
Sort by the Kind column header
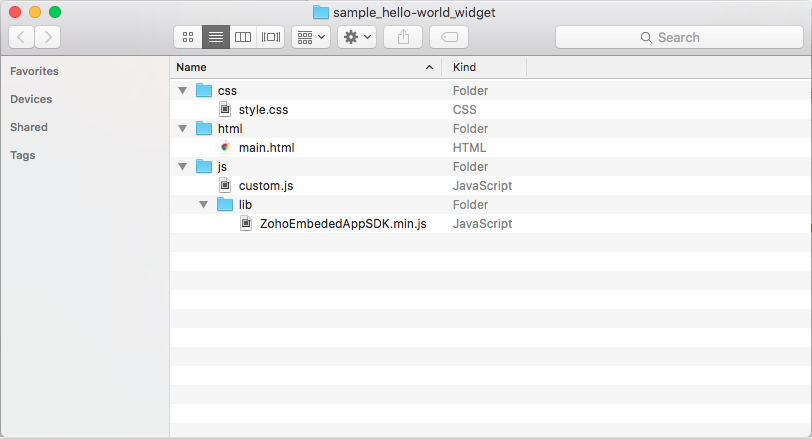(480, 67)
